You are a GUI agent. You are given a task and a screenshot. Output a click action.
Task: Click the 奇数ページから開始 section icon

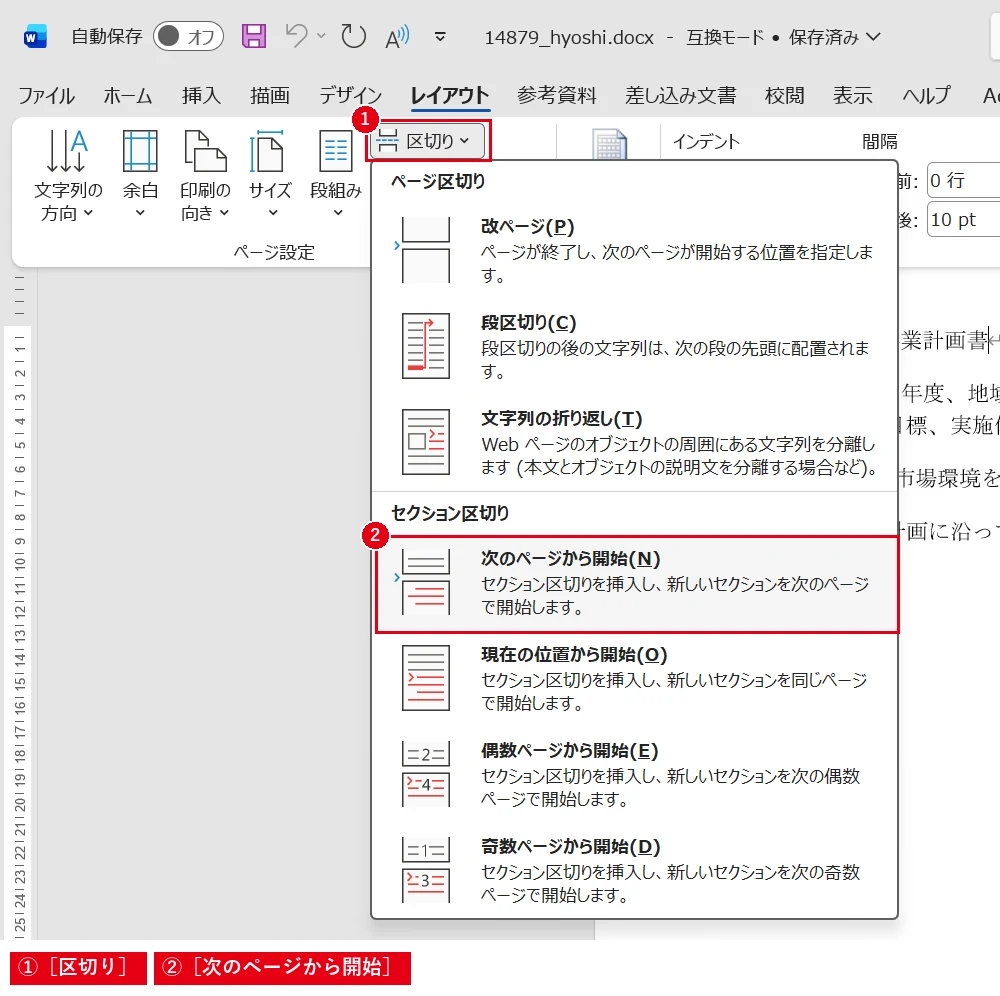coord(425,870)
